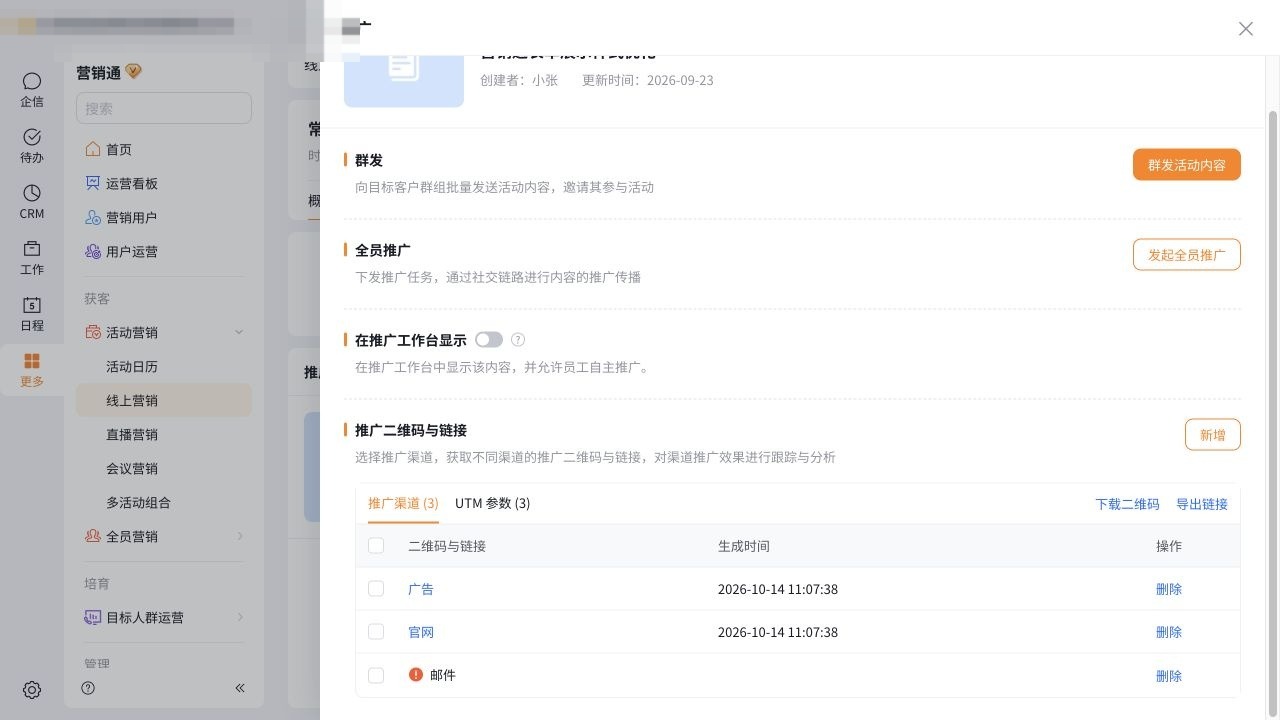This screenshot has width=1280, height=720.
Task: Open the 日程 calendar icon
Action: [x=32, y=305]
